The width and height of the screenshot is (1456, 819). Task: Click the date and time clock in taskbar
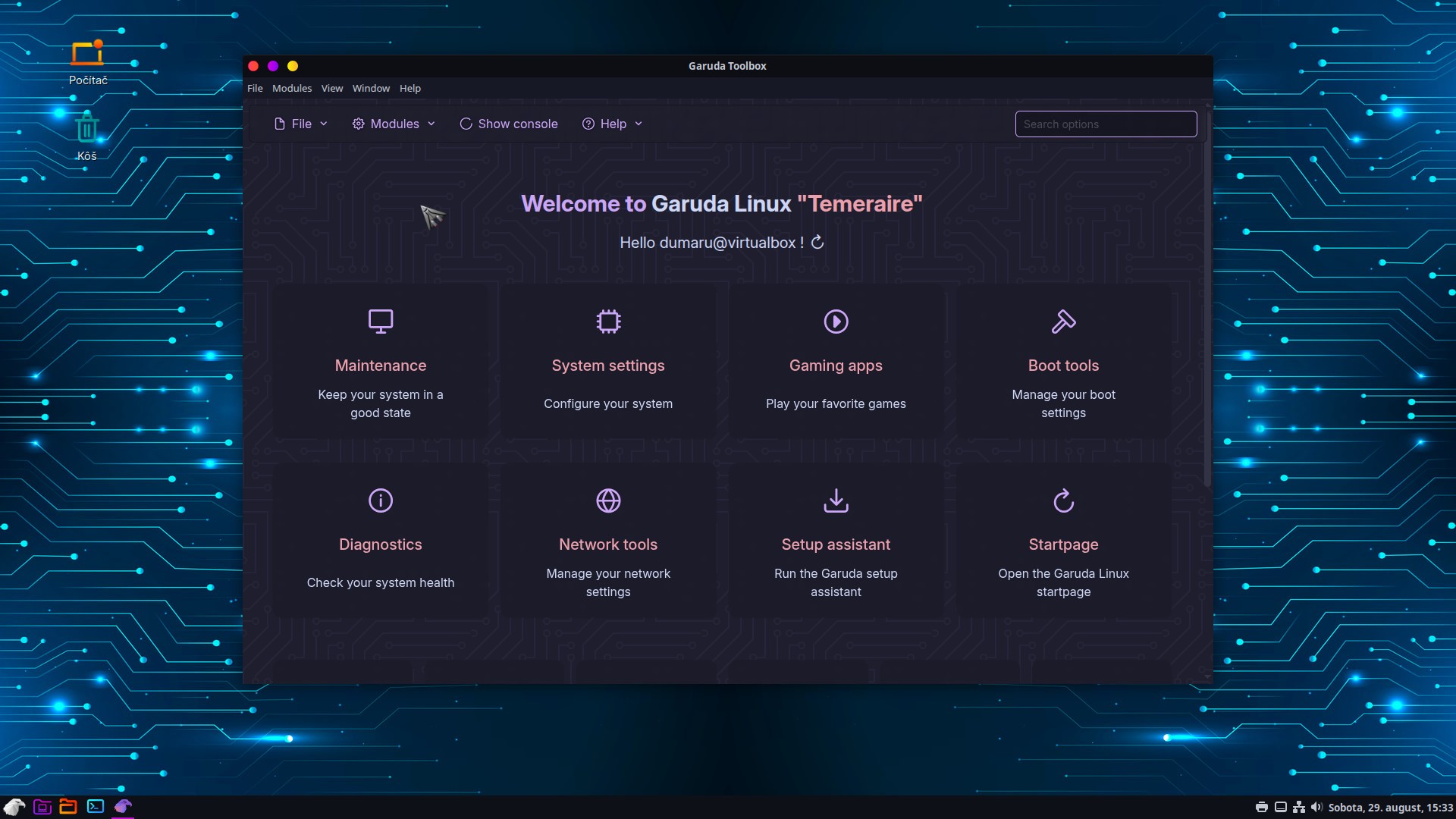(x=1391, y=808)
